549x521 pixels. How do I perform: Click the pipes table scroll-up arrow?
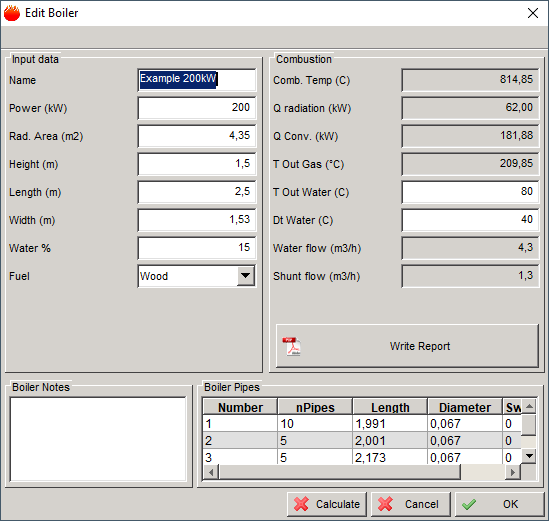(x=529, y=407)
